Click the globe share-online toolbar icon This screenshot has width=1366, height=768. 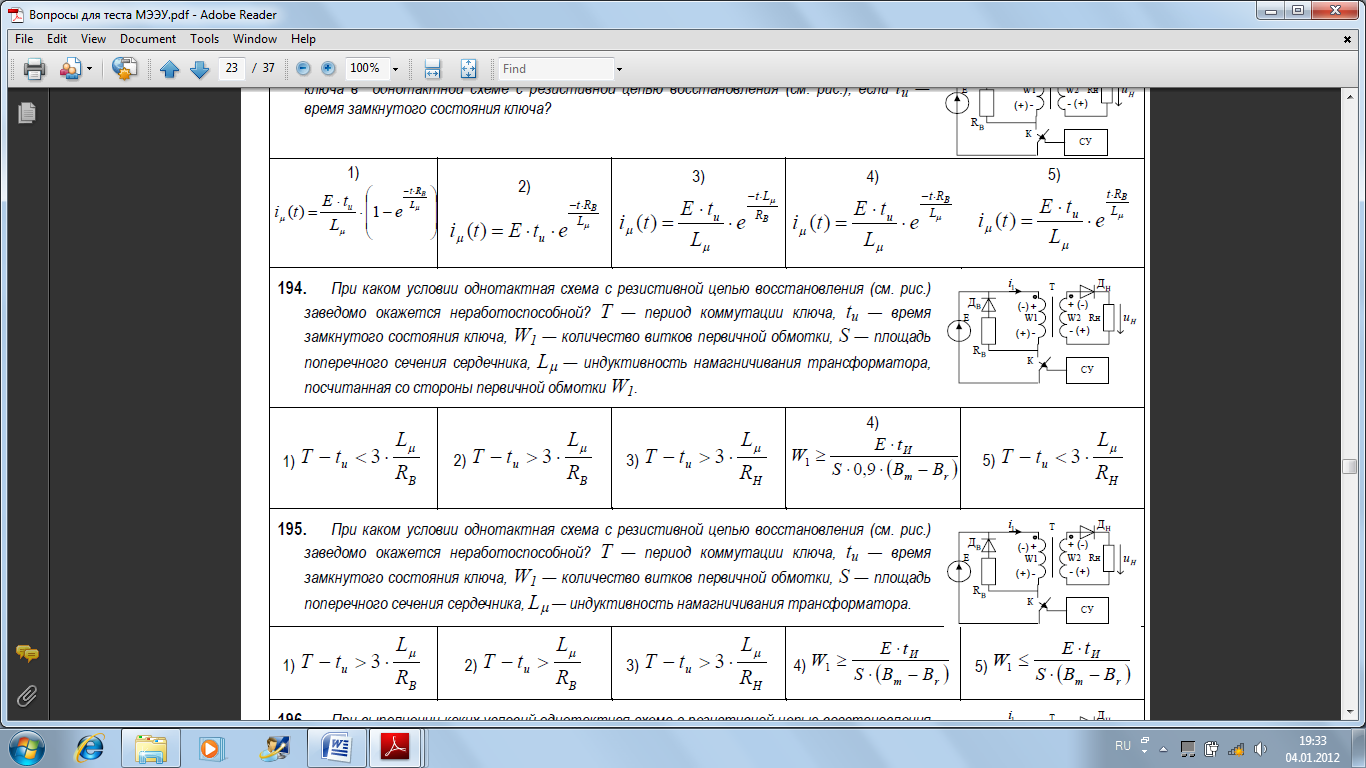pyautogui.click(x=125, y=69)
